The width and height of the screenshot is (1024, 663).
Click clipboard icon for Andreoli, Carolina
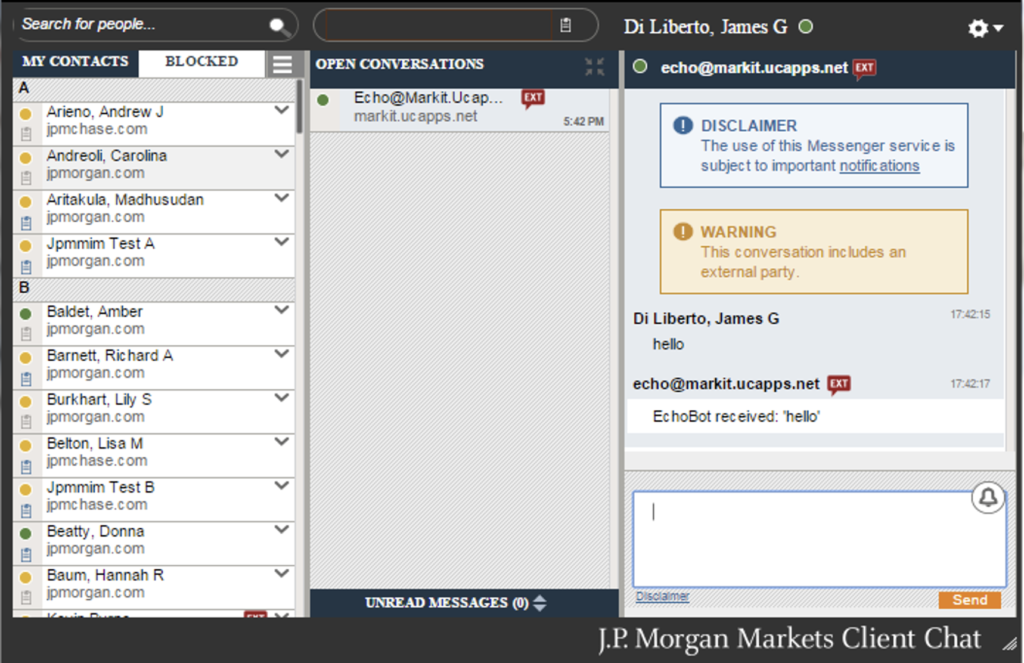click(x=26, y=178)
